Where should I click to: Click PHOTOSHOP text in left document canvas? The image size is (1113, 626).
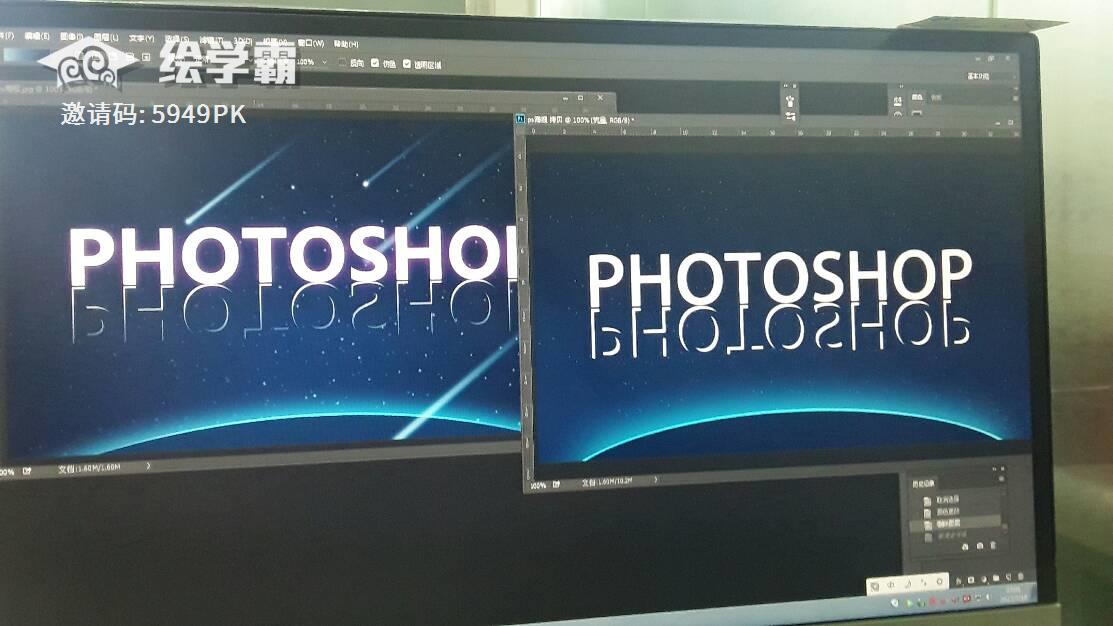[295, 256]
